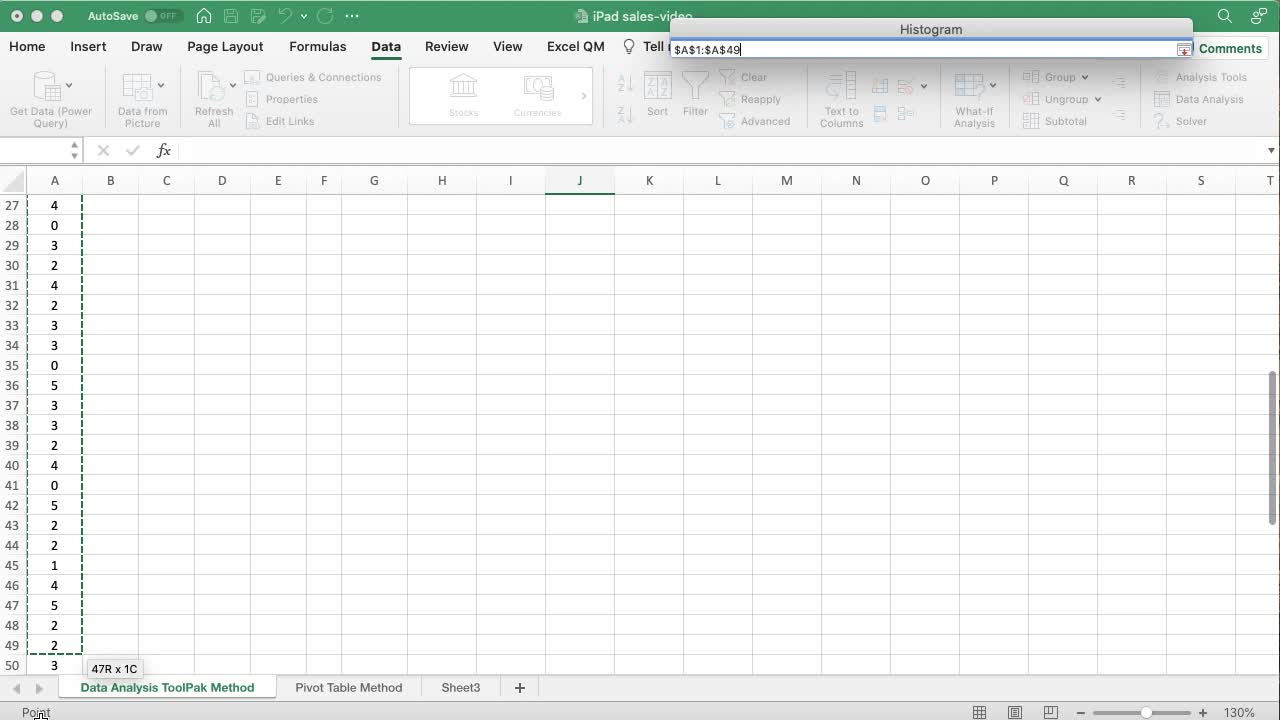Expand the Group dropdown

tap(1084, 77)
